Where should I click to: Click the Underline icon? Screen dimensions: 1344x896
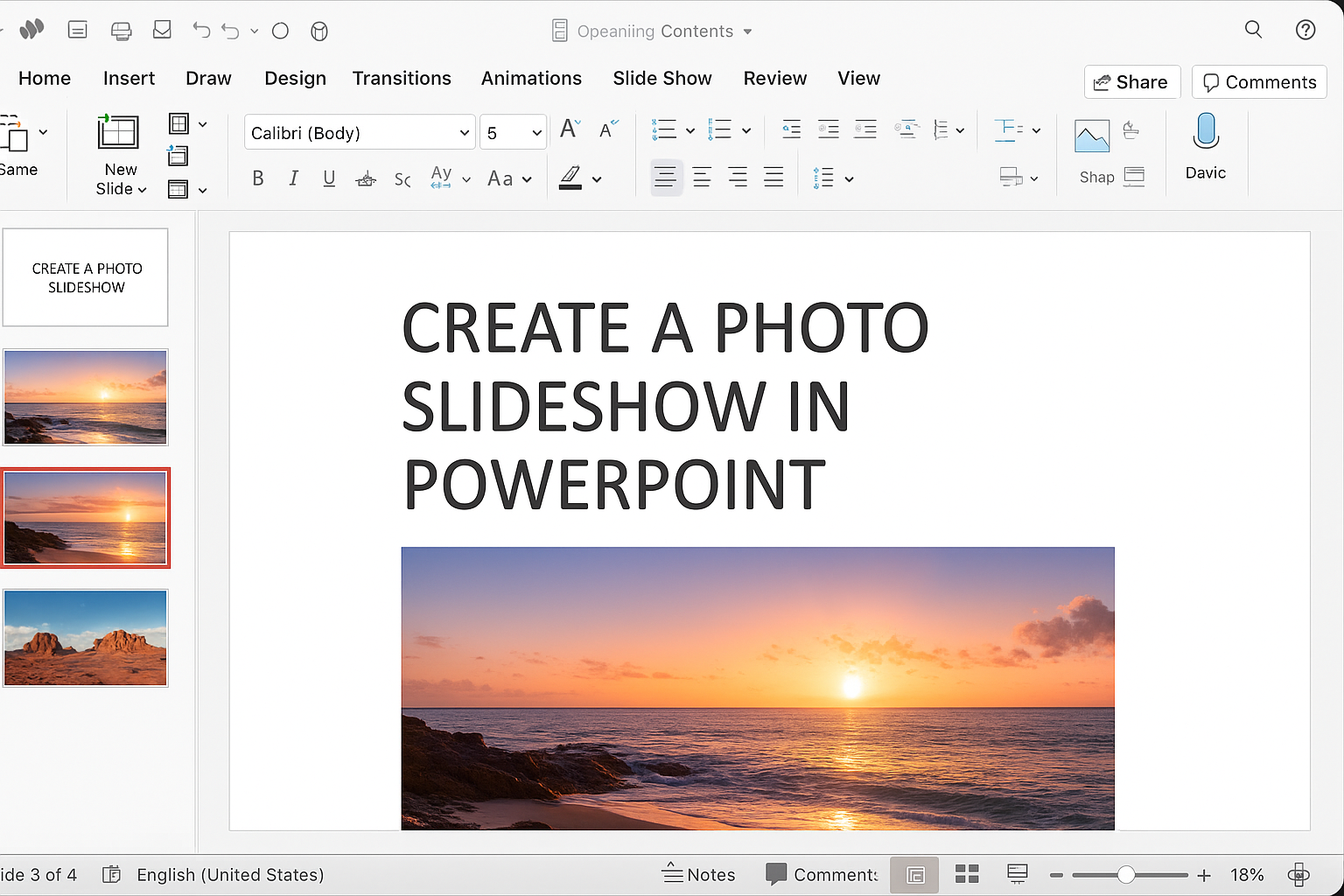point(329,178)
